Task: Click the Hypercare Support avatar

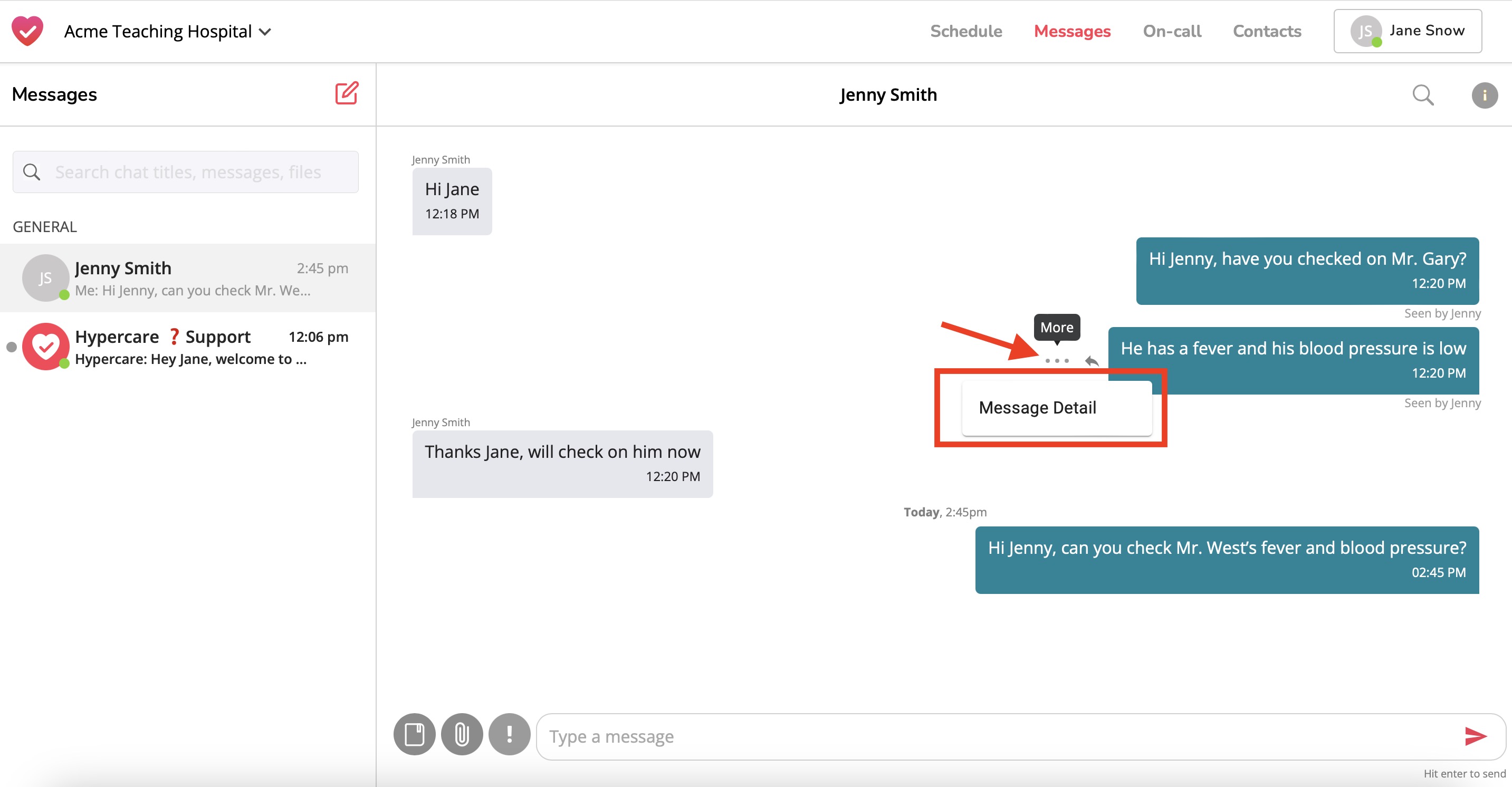Action: (x=45, y=346)
